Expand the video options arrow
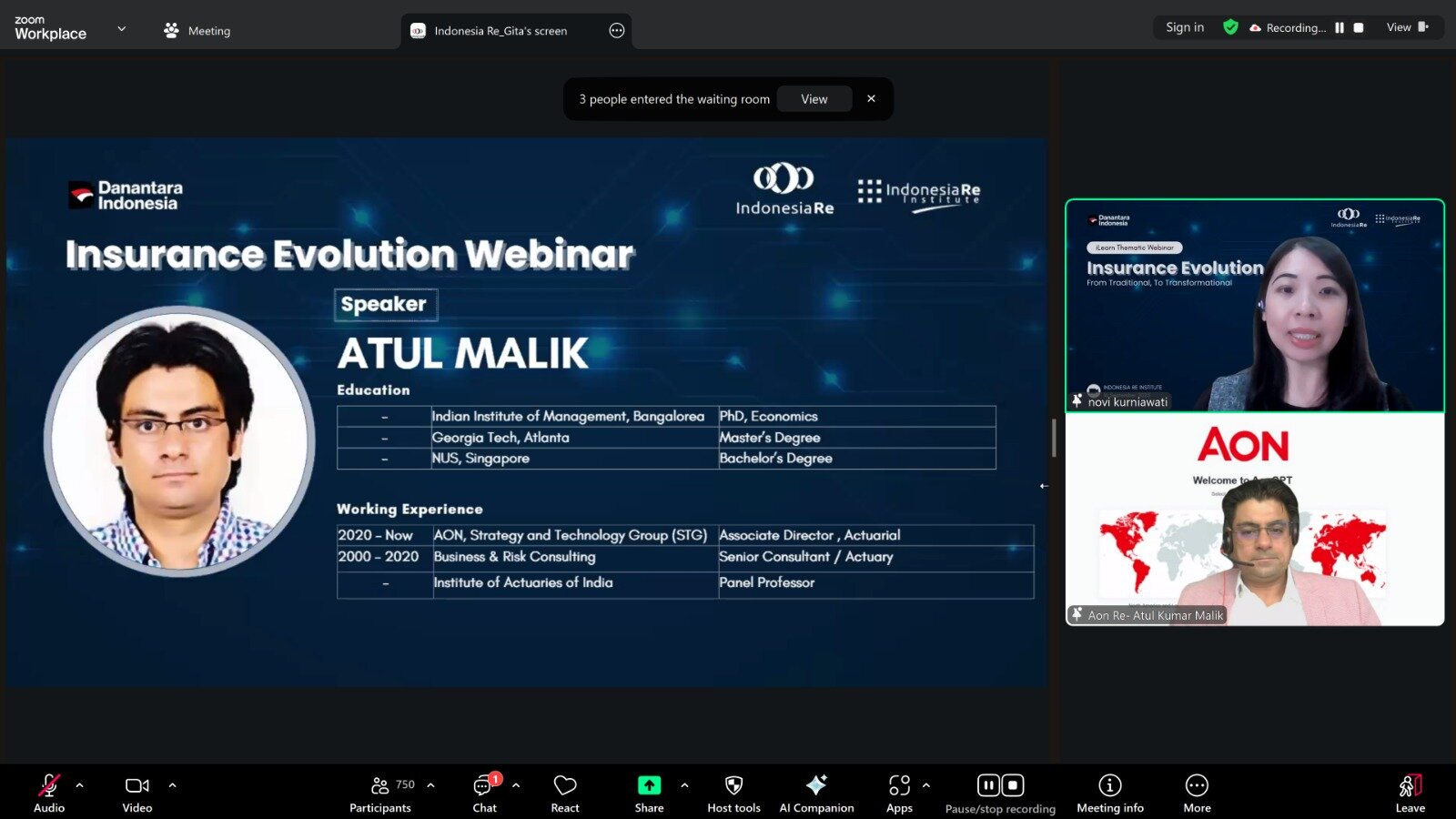 point(173,784)
